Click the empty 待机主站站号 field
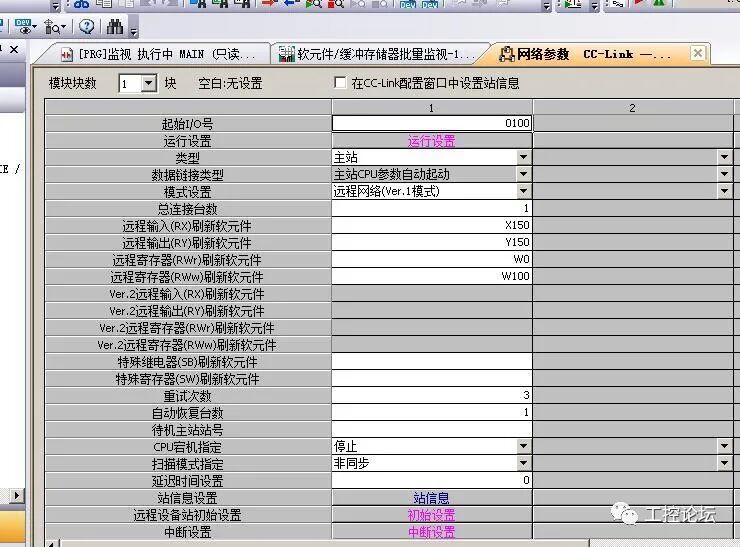This screenshot has height=547, width=740. pyautogui.click(x=432, y=429)
